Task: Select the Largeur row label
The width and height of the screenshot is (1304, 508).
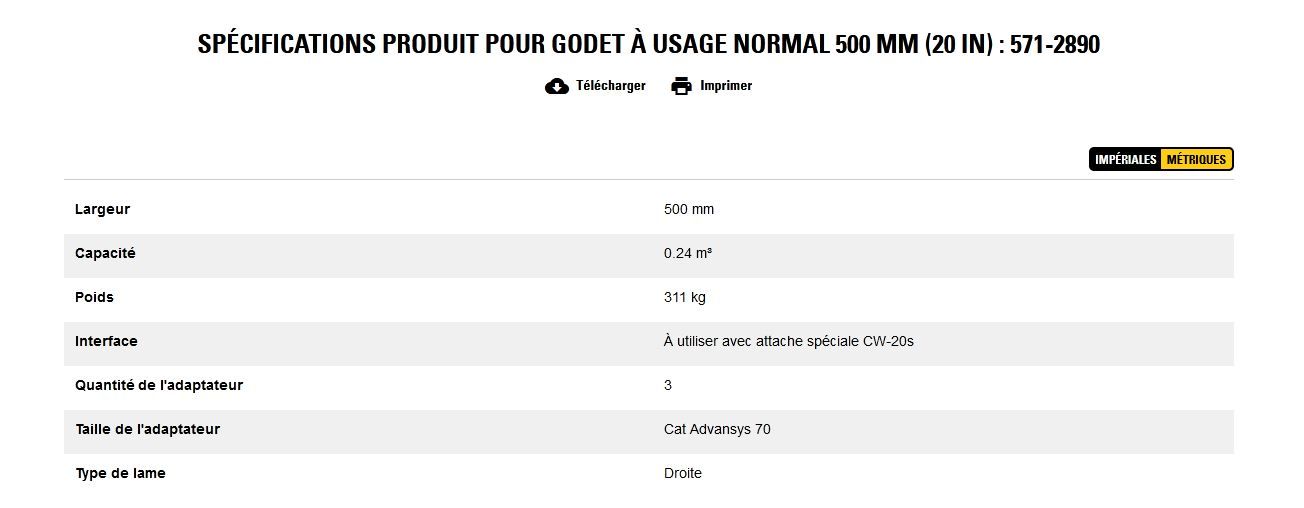Action: [x=102, y=210]
